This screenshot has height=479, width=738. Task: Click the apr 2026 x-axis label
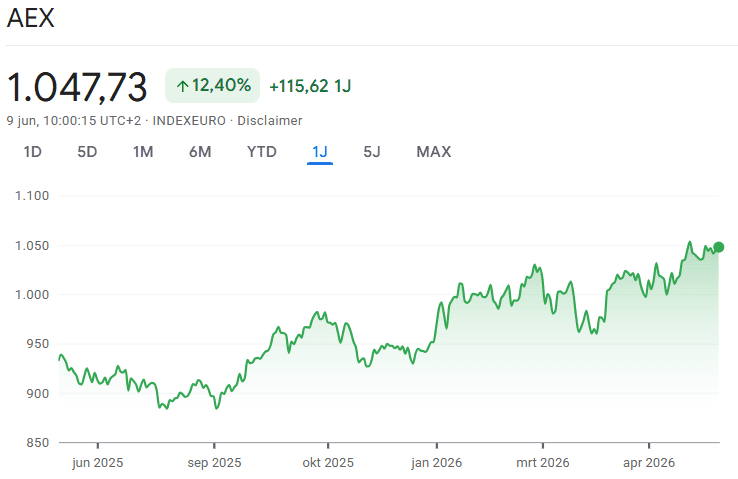pyautogui.click(x=649, y=463)
